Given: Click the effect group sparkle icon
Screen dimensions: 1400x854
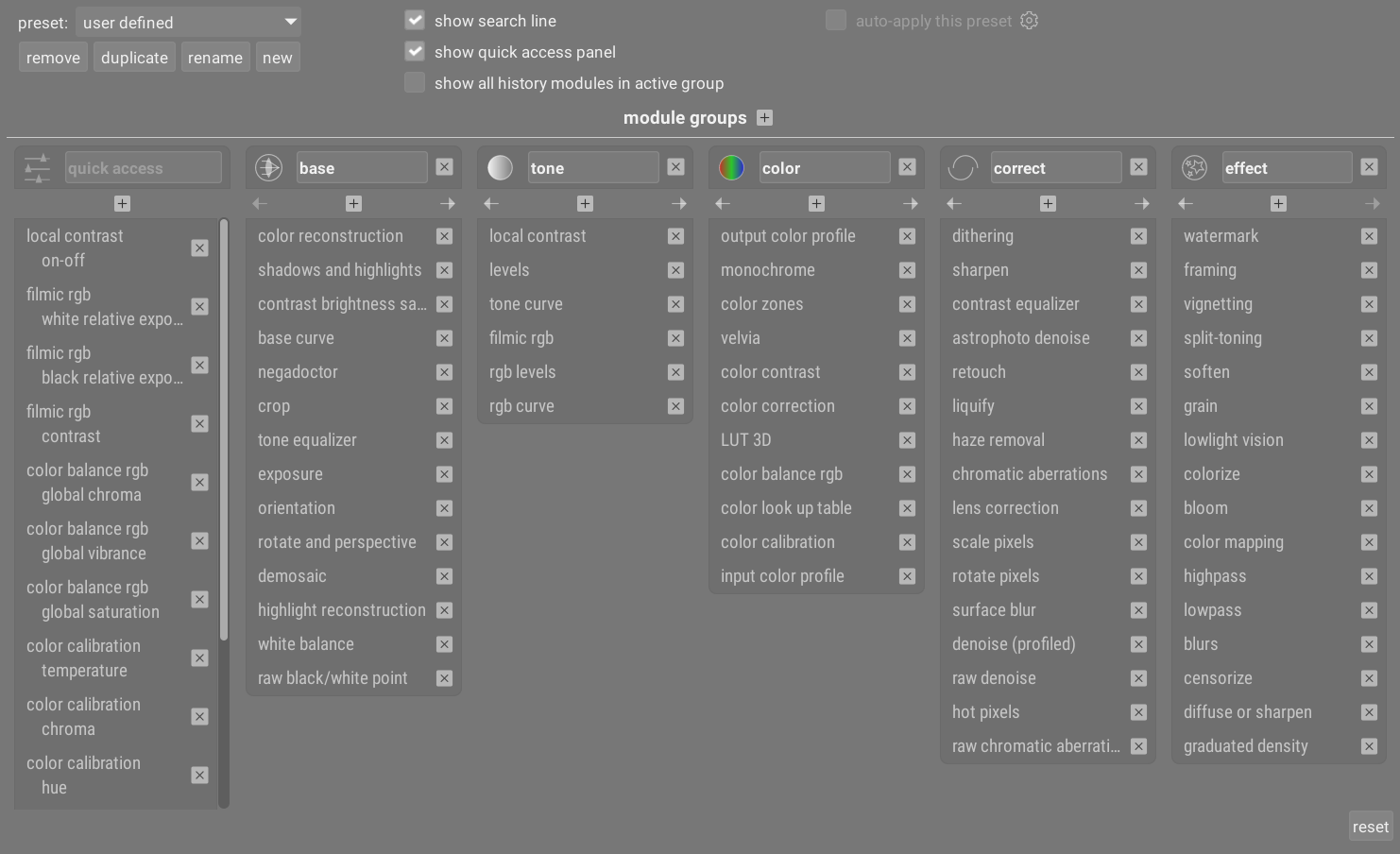Looking at the screenshot, I should click(1194, 167).
